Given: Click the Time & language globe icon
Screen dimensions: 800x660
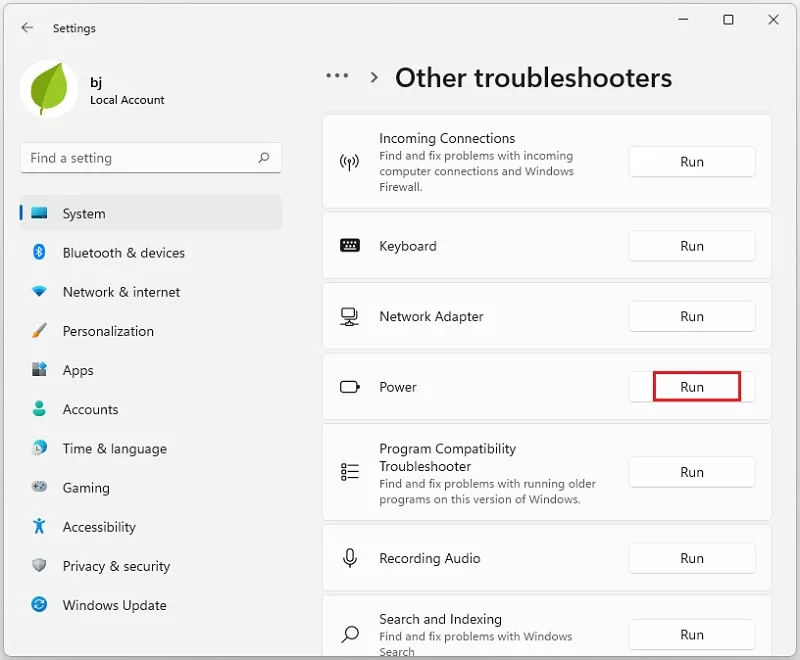Looking at the screenshot, I should coord(39,447).
